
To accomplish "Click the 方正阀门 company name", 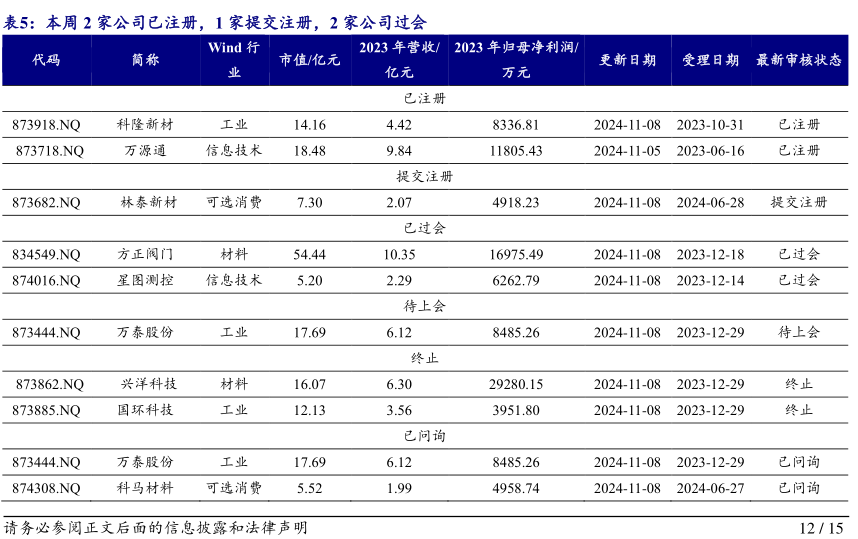I will click(145, 255).
